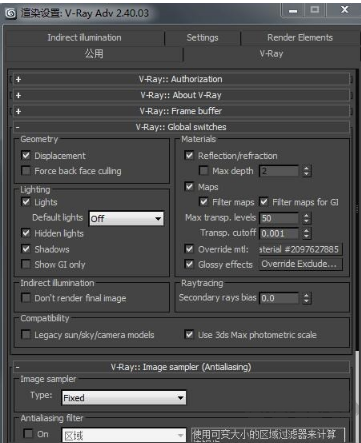Click the Max depth spinner arrows
Image resolution: width=361 pixels, height=443 pixels.
point(307,171)
